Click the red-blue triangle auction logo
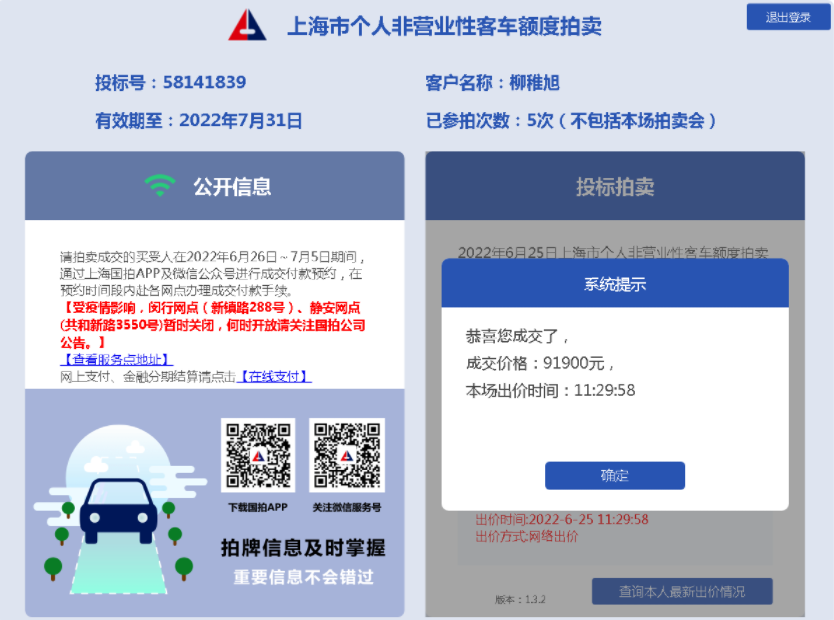Screen dimensions: 834x620 (247, 24)
